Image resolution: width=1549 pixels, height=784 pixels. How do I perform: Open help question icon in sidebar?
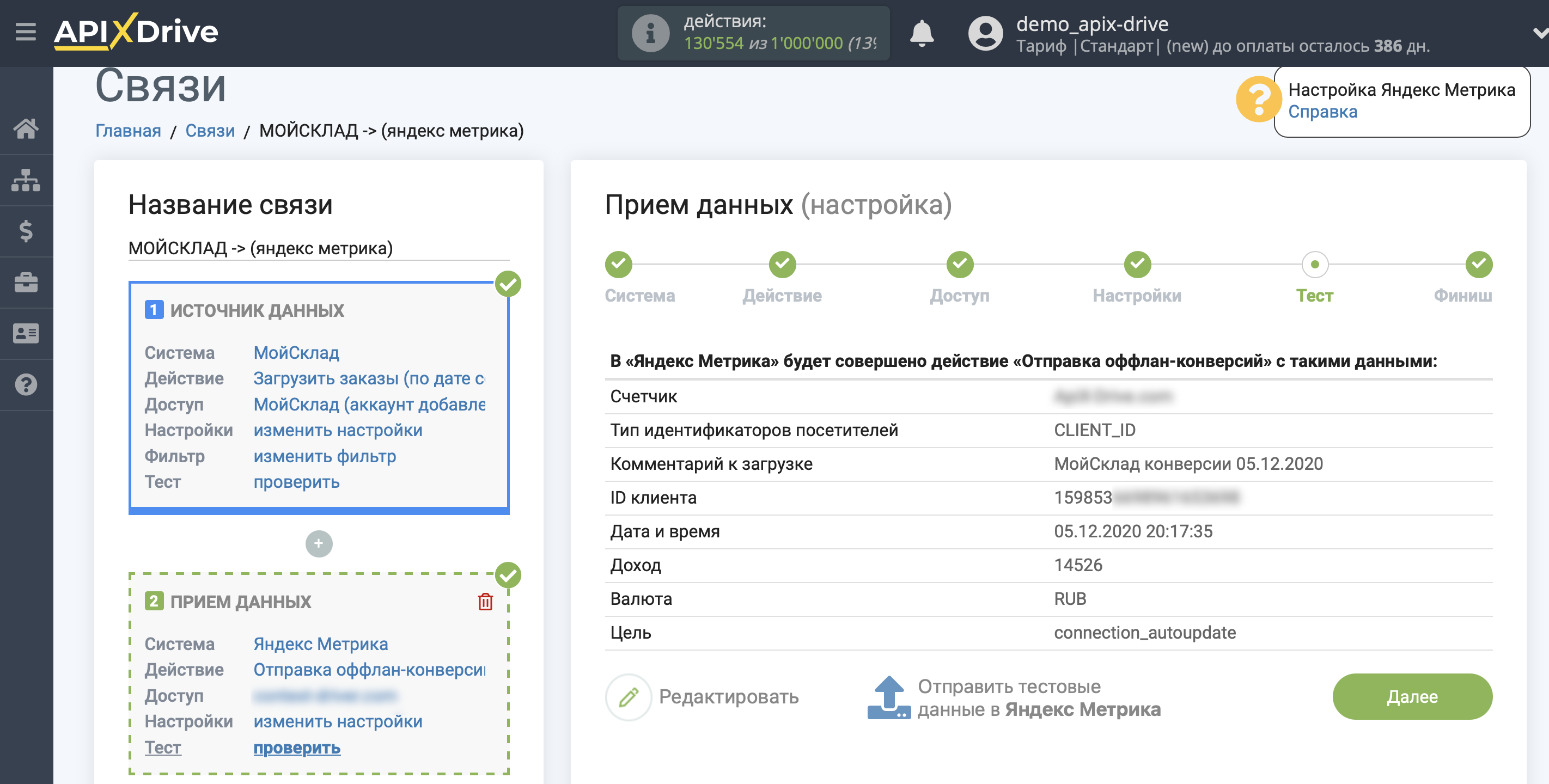tap(26, 384)
